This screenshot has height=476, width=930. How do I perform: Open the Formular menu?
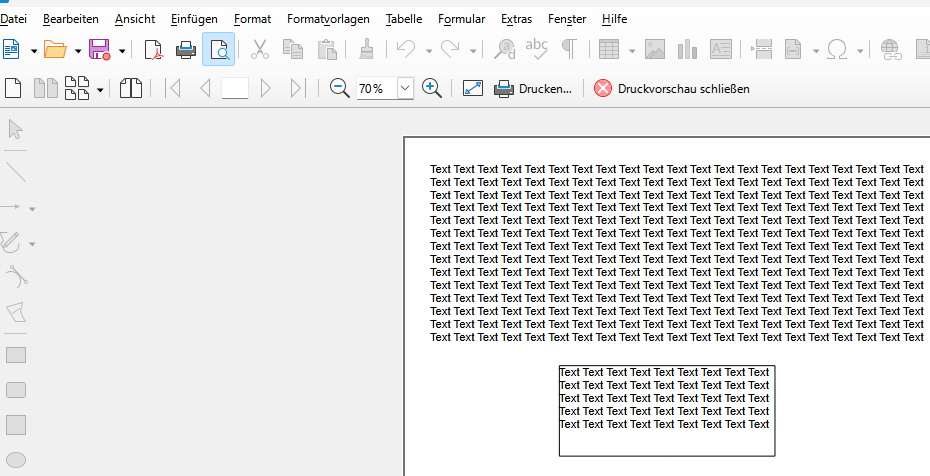[x=461, y=19]
